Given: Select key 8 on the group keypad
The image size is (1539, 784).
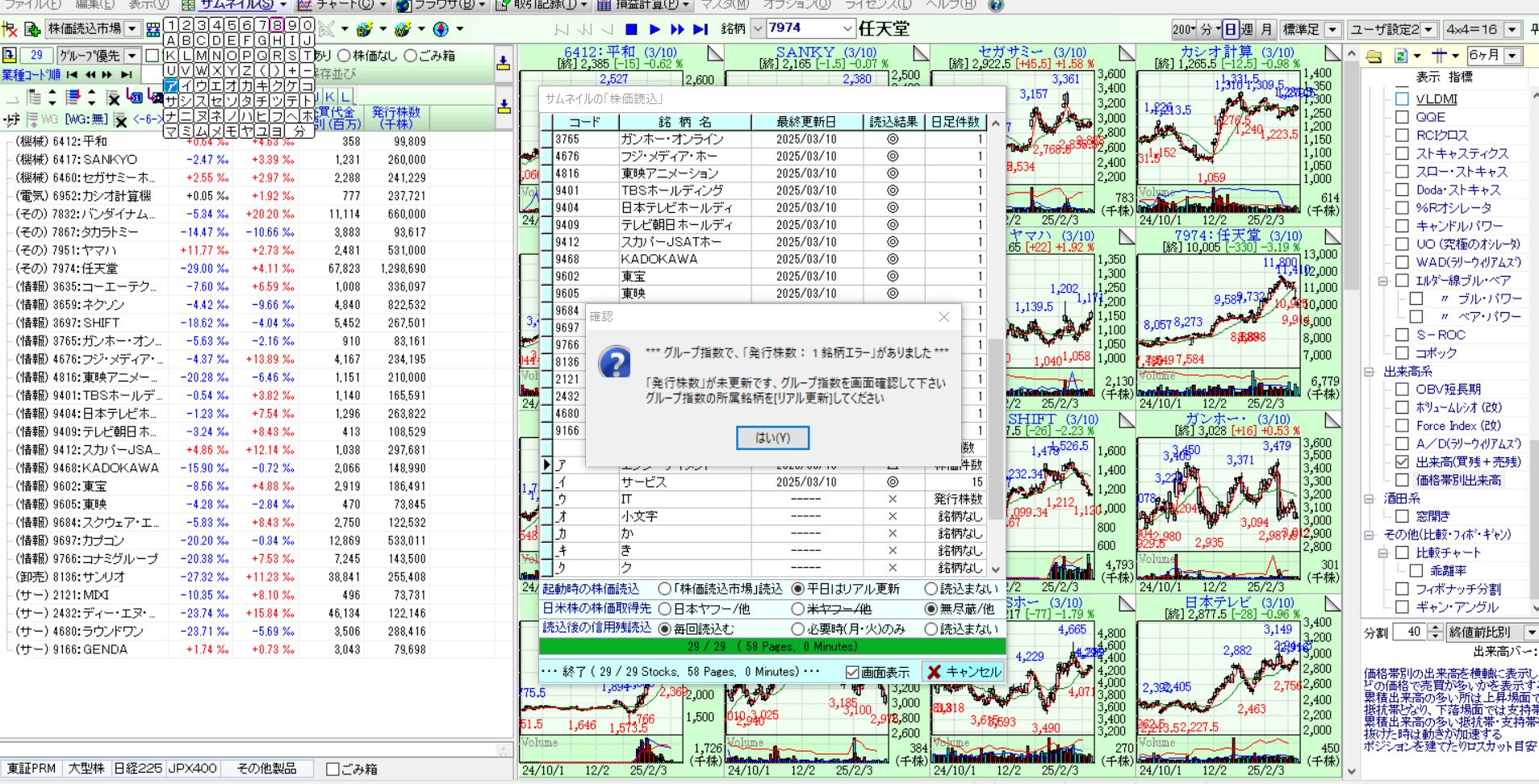Looking at the screenshot, I should pyautogui.click(x=277, y=25).
